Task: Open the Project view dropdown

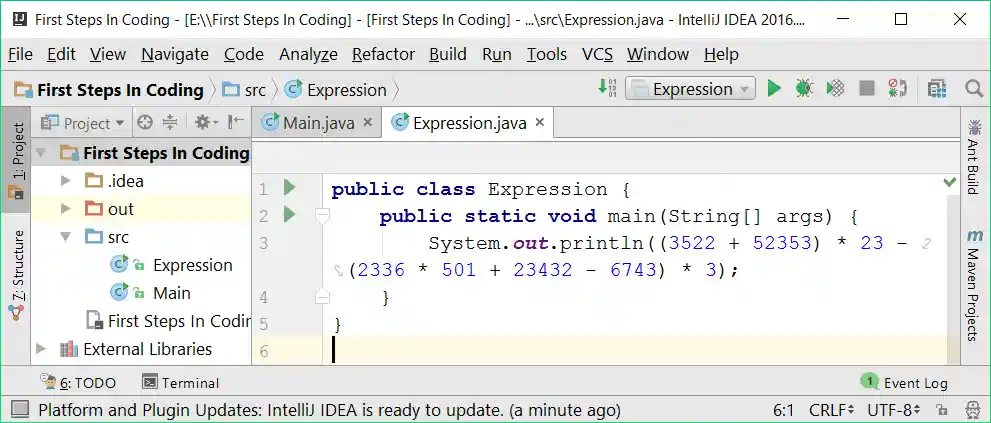Action: point(83,123)
